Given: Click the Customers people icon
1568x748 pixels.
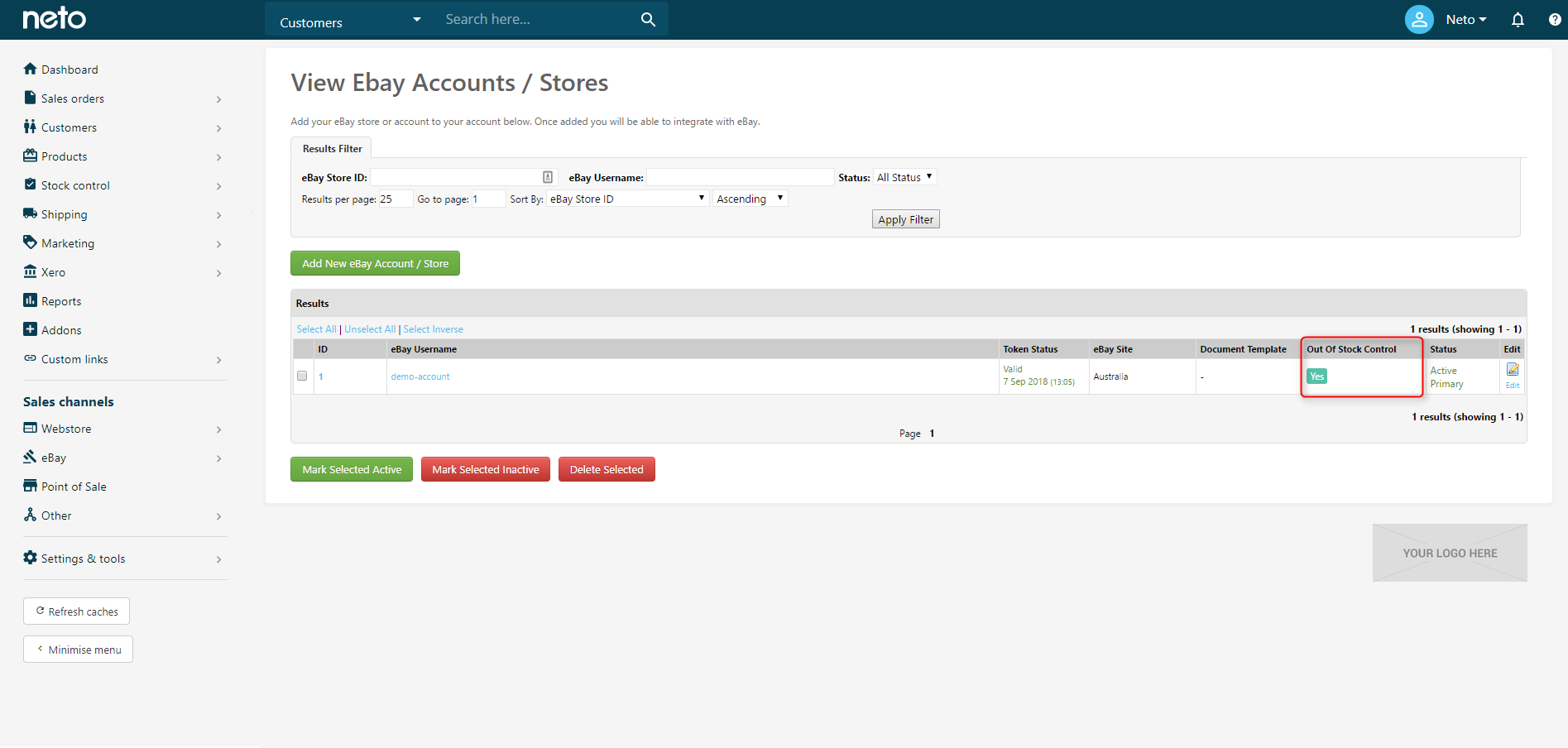Looking at the screenshot, I should pyautogui.click(x=31, y=127).
